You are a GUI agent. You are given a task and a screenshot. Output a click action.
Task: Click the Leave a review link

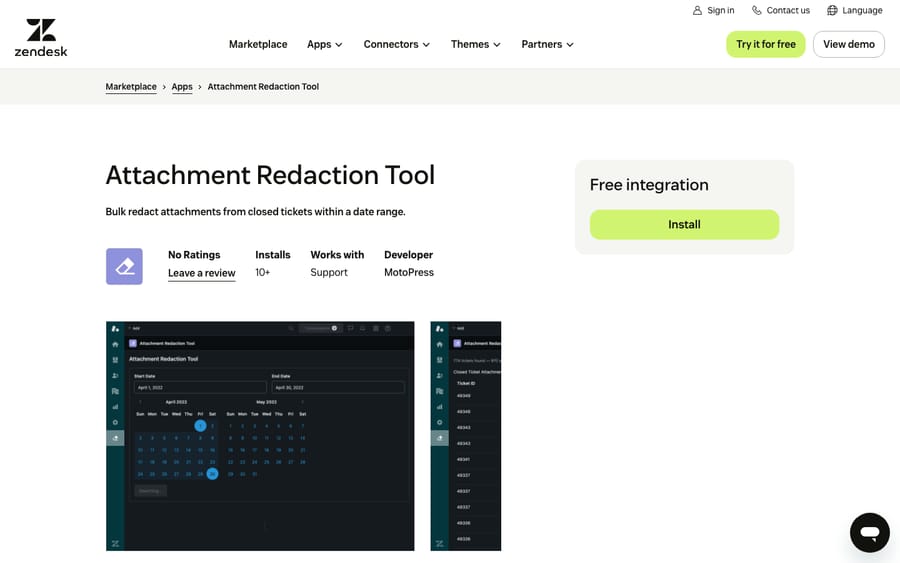(201, 273)
